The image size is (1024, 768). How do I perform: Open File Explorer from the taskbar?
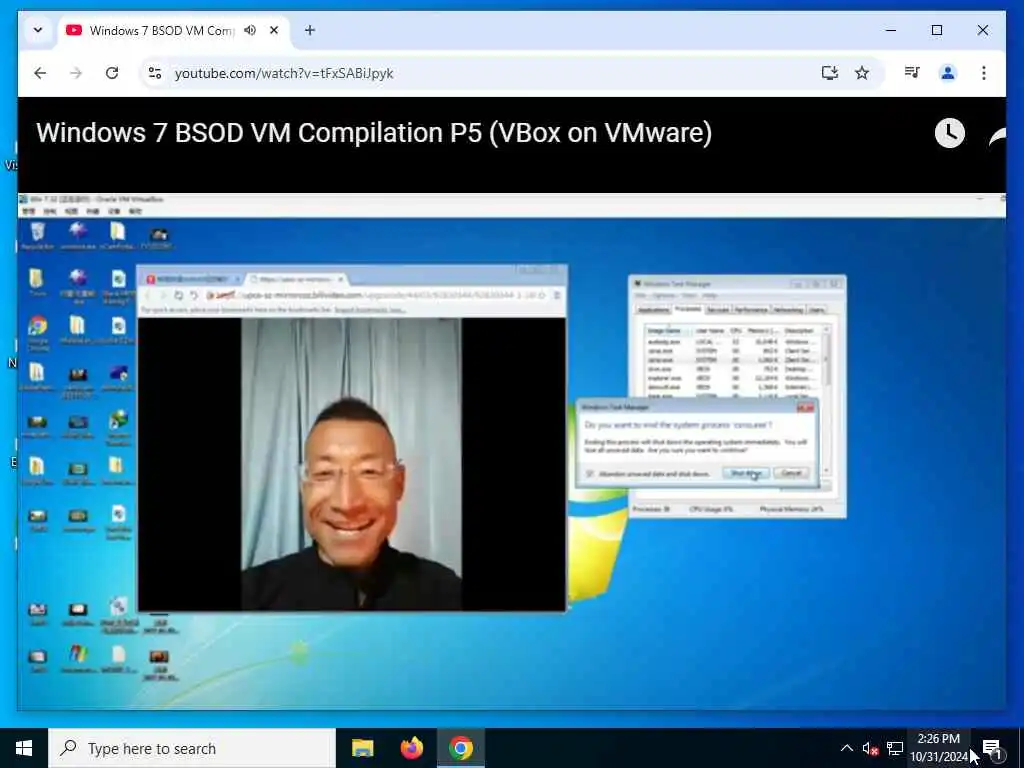(362, 748)
